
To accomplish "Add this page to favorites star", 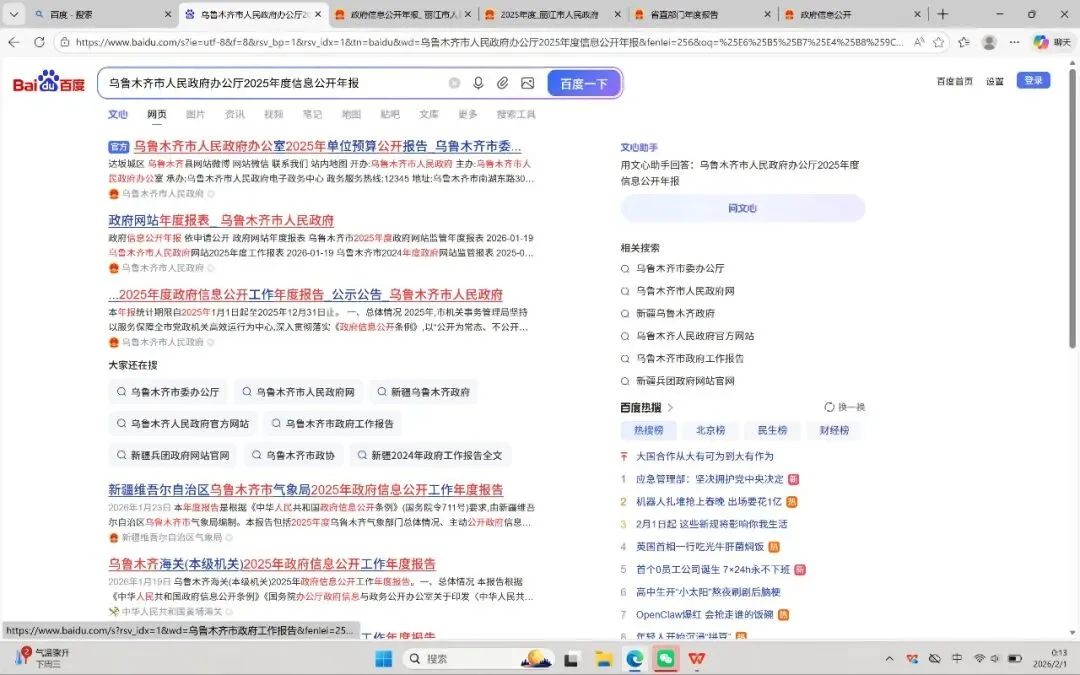I will 938,42.
